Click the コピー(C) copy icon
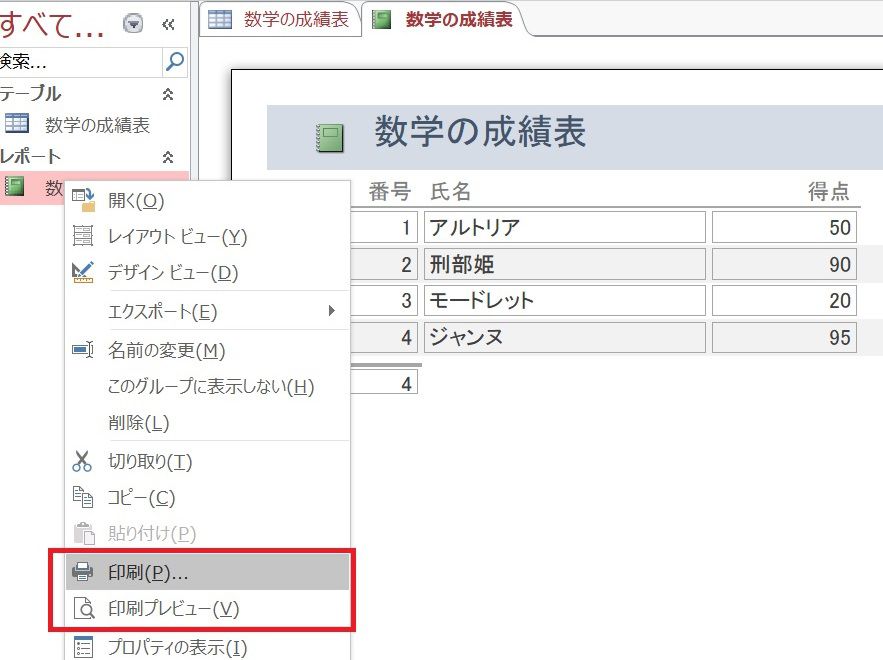The height and width of the screenshot is (660, 883). (x=83, y=497)
